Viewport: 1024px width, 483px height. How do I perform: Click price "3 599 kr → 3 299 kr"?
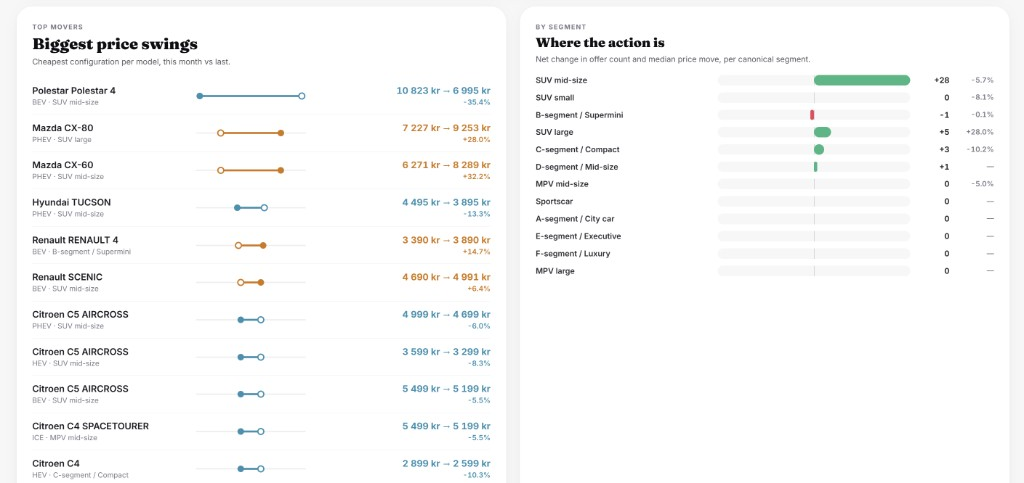tap(447, 352)
